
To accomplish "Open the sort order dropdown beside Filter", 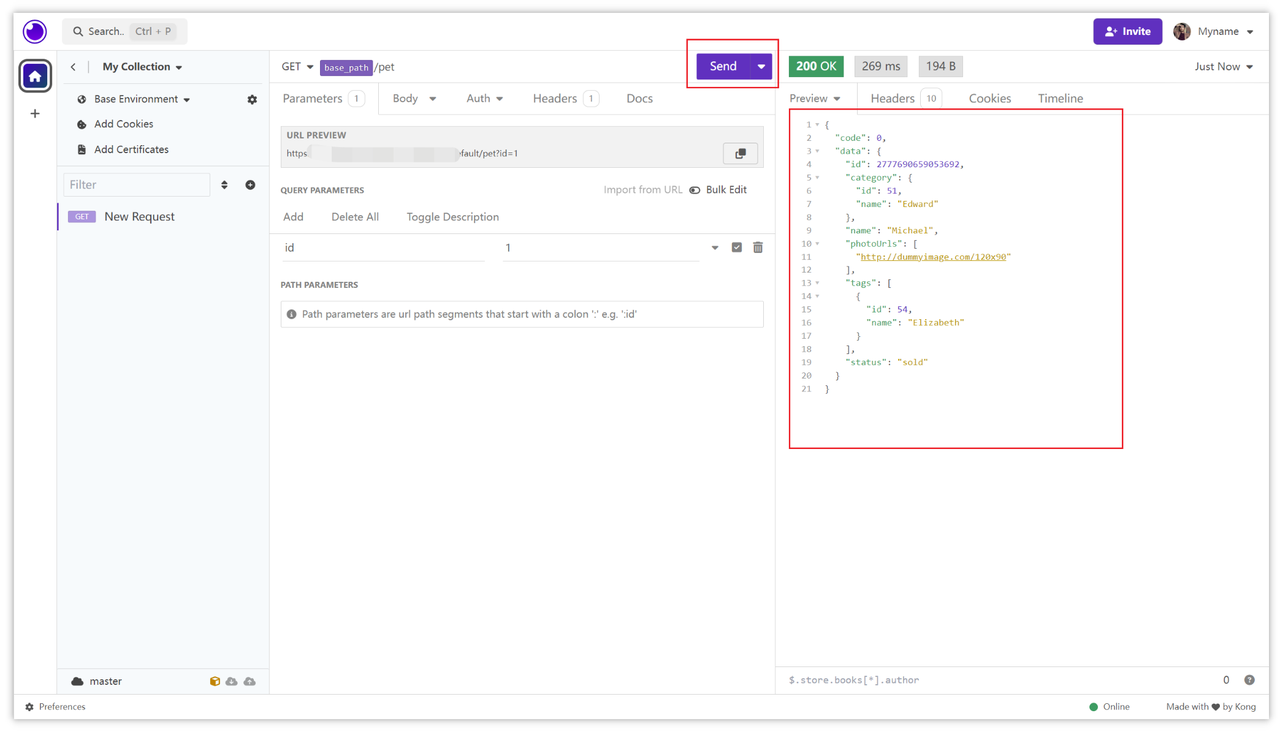I will click(x=224, y=185).
